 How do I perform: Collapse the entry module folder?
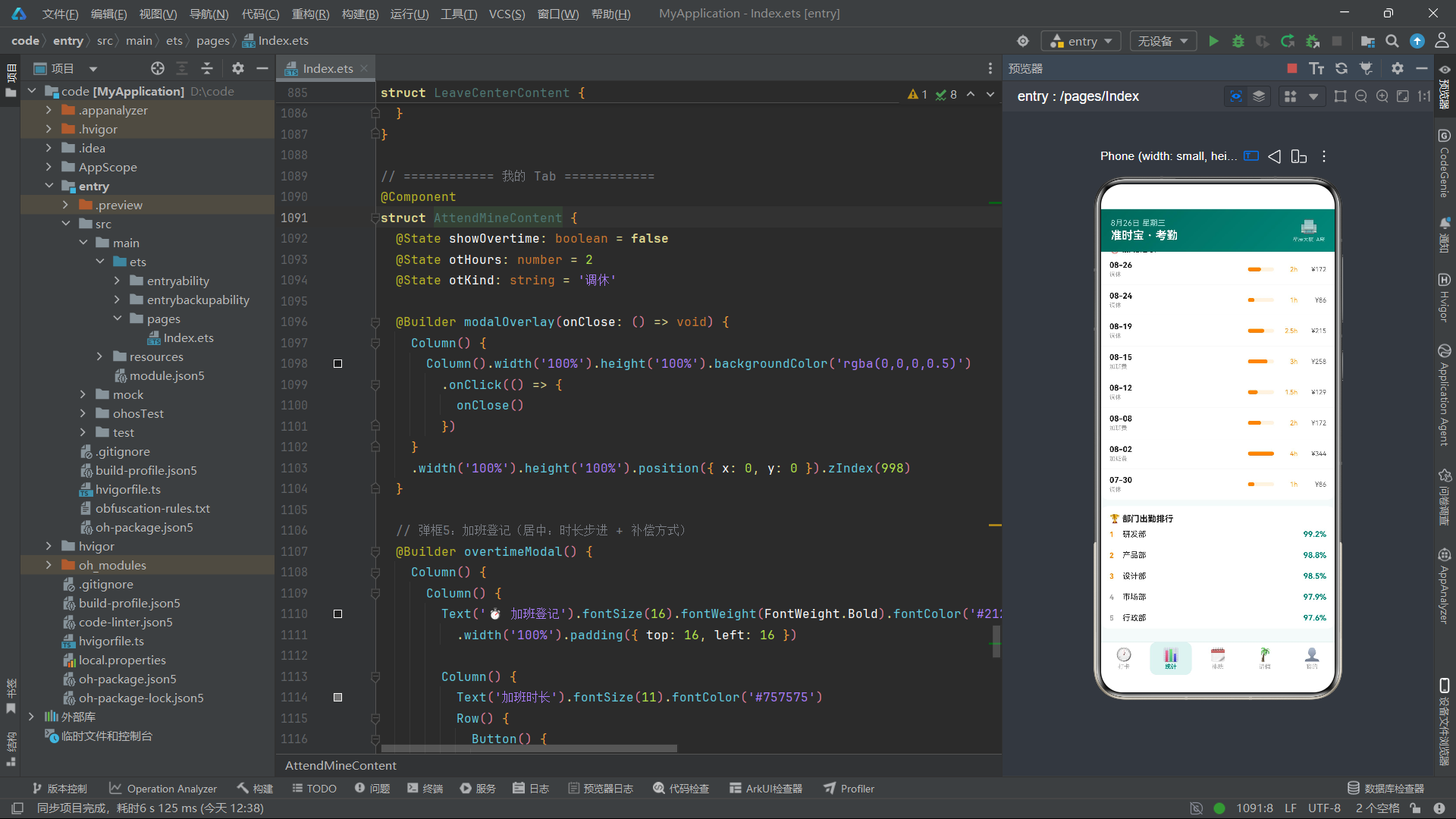coord(49,186)
